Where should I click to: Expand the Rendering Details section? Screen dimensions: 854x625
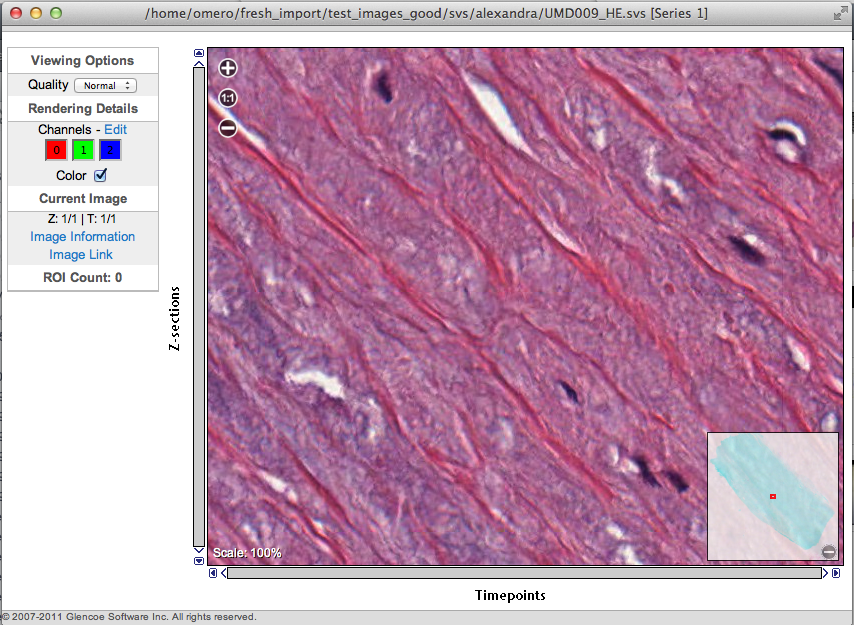coord(83,108)
